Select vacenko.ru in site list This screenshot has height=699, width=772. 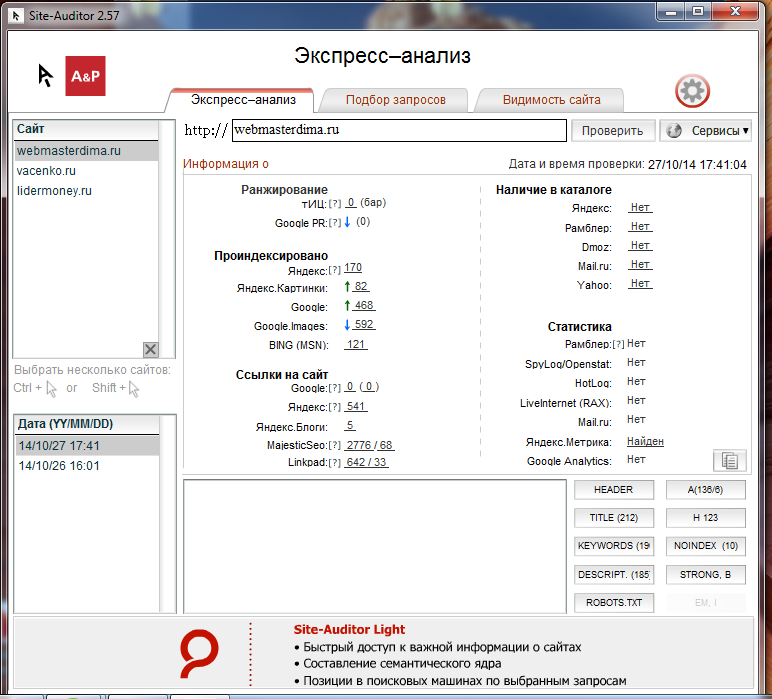[x=87, y=171]
